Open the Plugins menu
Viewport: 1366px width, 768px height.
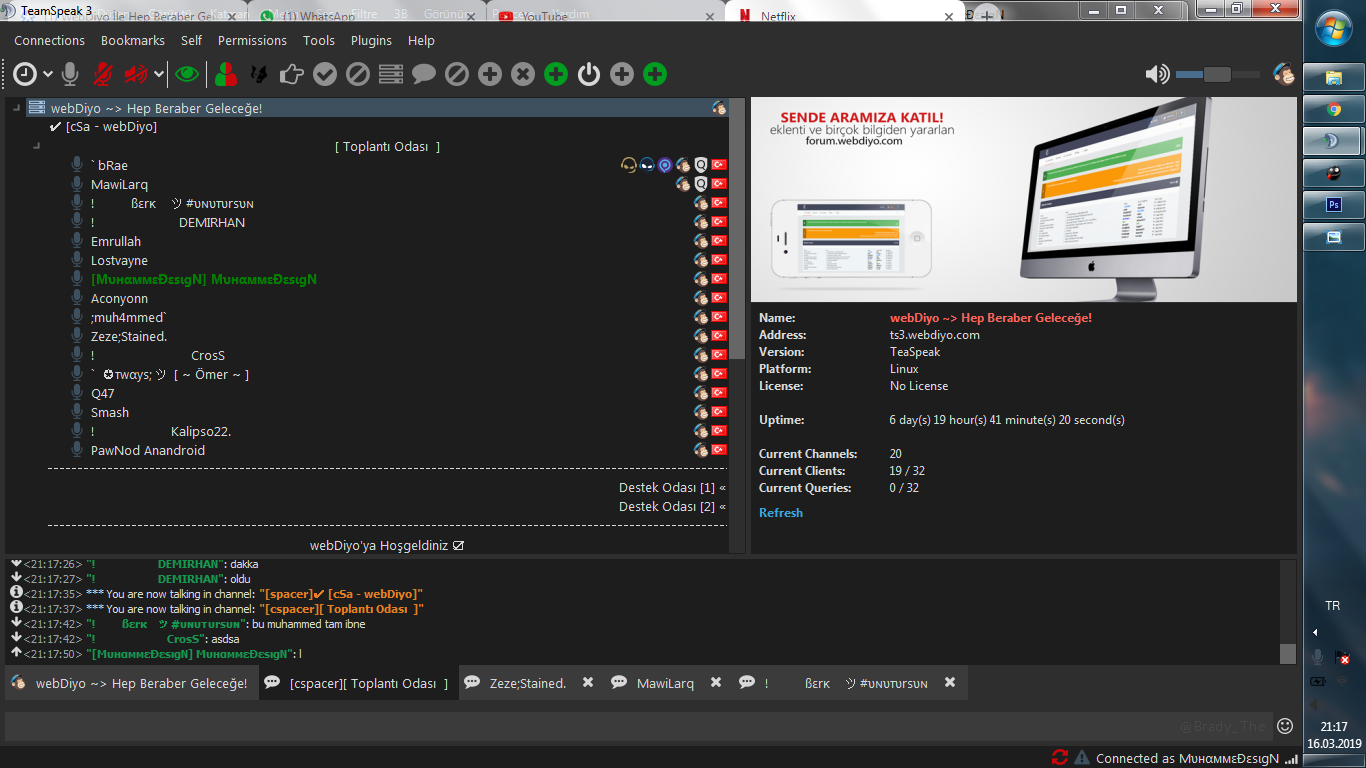pos(371,41)
